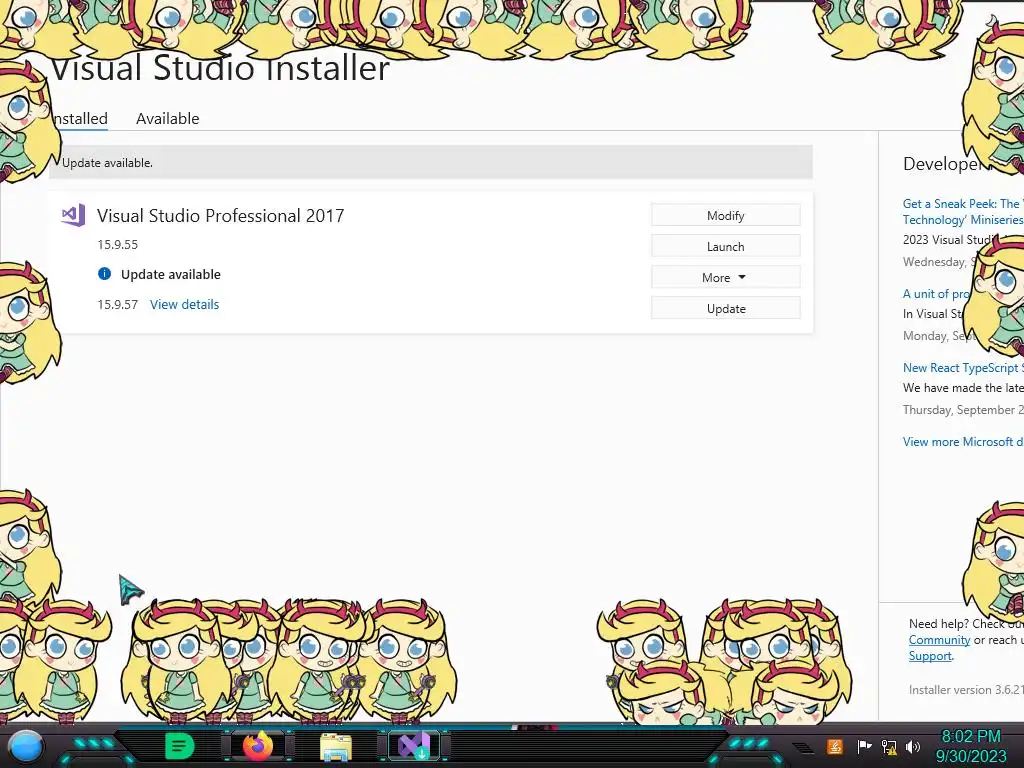Open the New React TypeScript news link
Screen dimensions: 1024x768
tap(963, 368)
